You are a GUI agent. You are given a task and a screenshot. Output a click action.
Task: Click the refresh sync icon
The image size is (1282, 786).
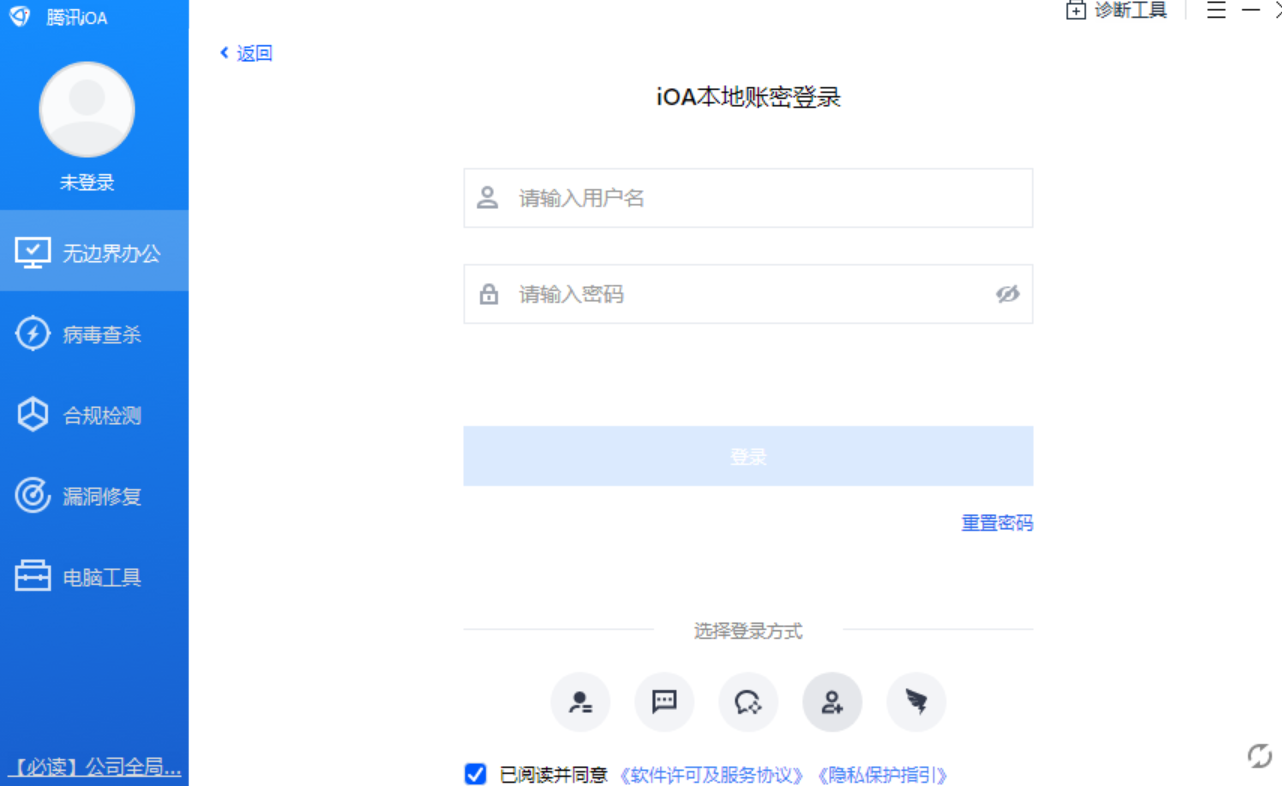[1259, 756]
